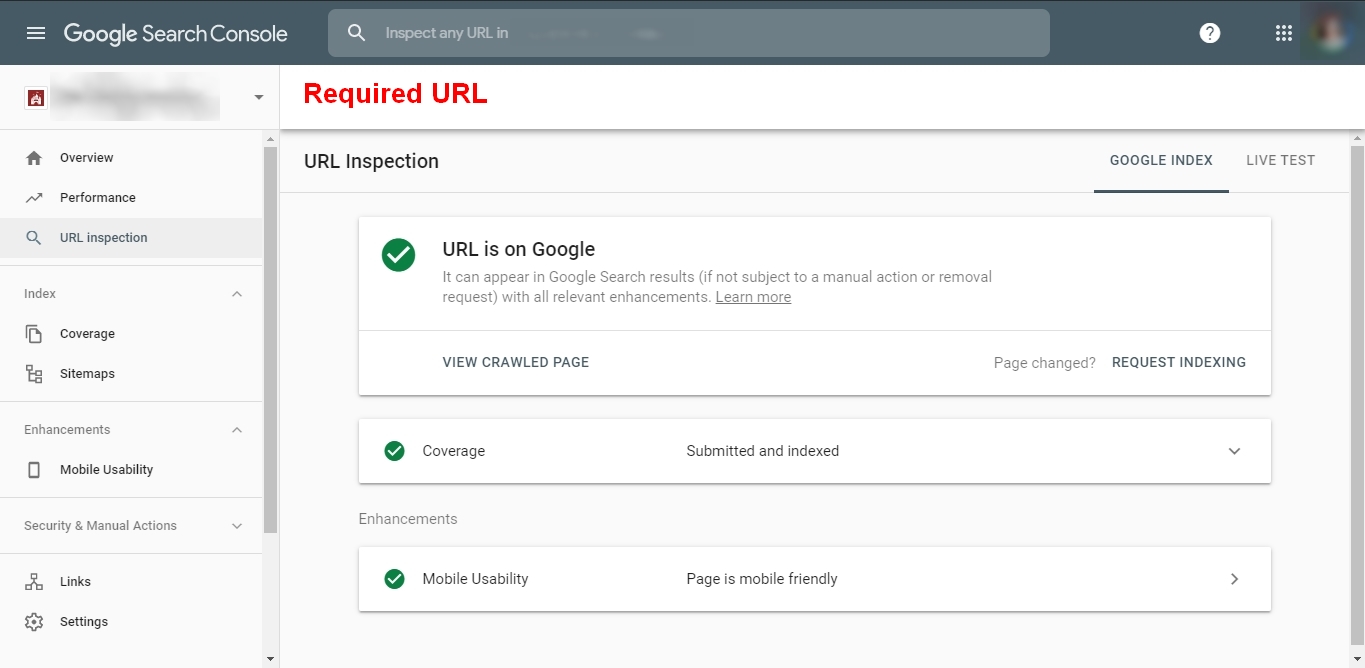Open the Google apps grid
The image size is (1365, 668).
pyautogui.click(x=1284, y=33)
